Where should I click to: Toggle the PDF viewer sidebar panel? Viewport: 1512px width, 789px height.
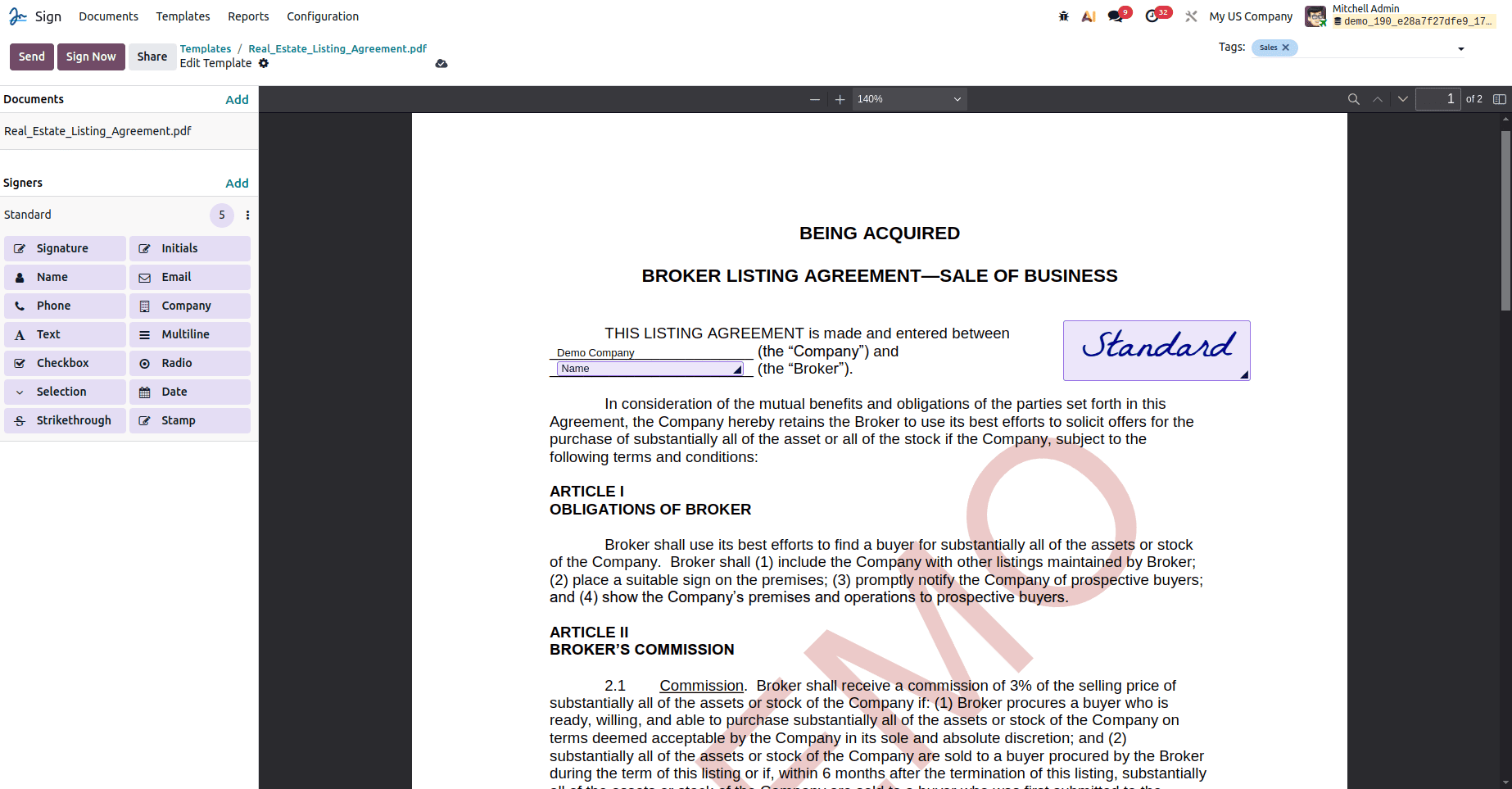coord(1500,98)
